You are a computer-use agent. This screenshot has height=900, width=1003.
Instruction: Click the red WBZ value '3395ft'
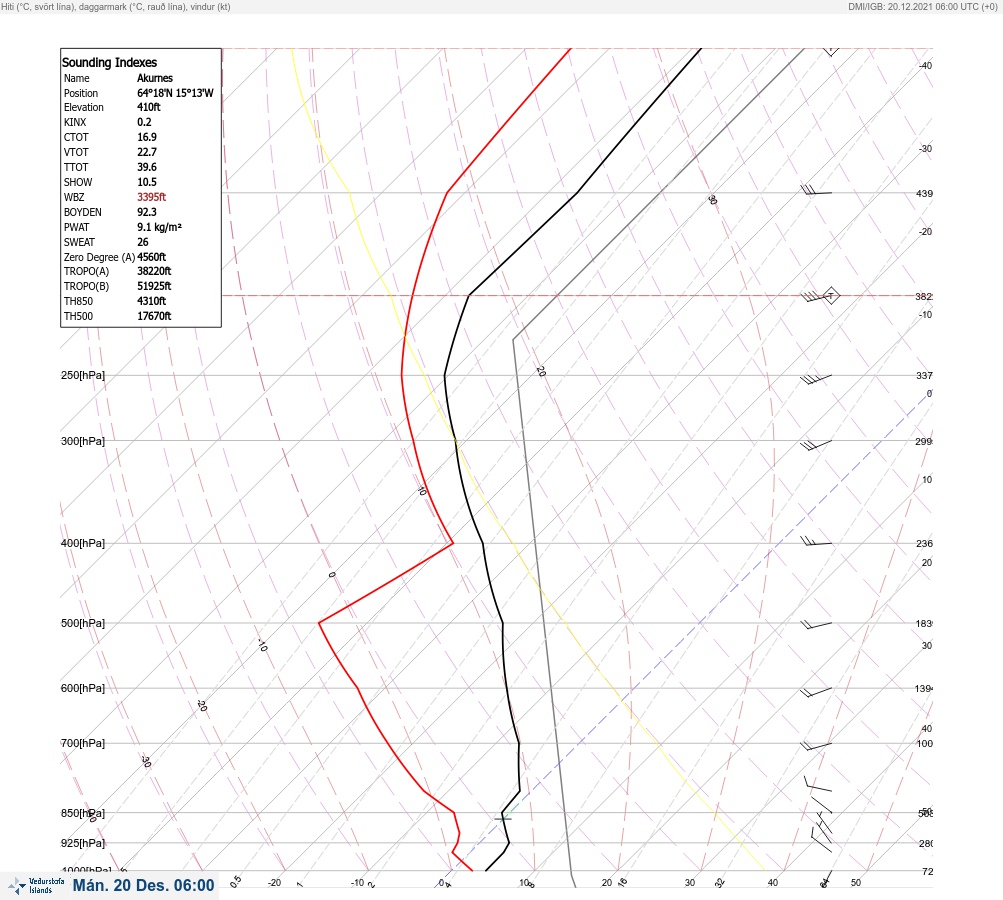[151, 197]
